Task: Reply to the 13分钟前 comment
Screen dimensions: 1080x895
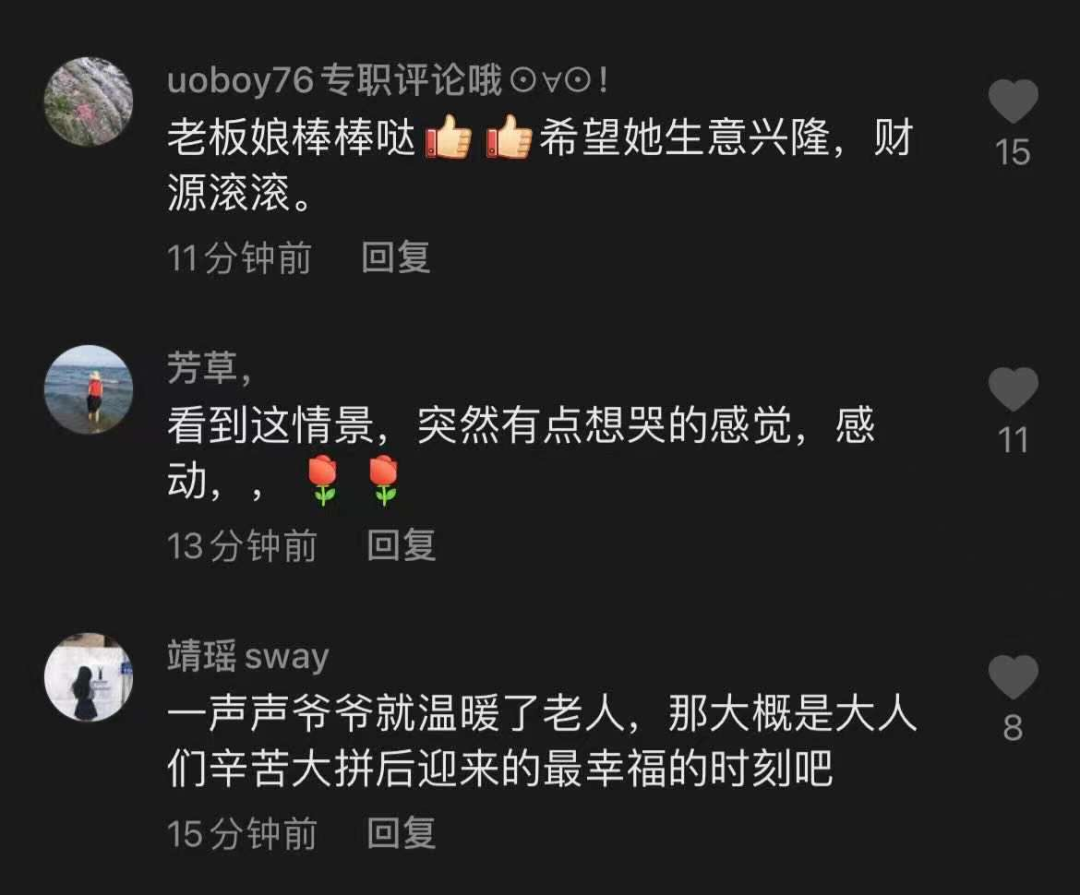Action: [401, 546]
